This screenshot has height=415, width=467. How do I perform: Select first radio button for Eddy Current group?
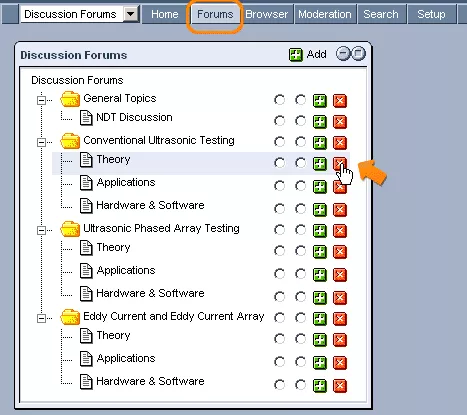click(279, 318)
